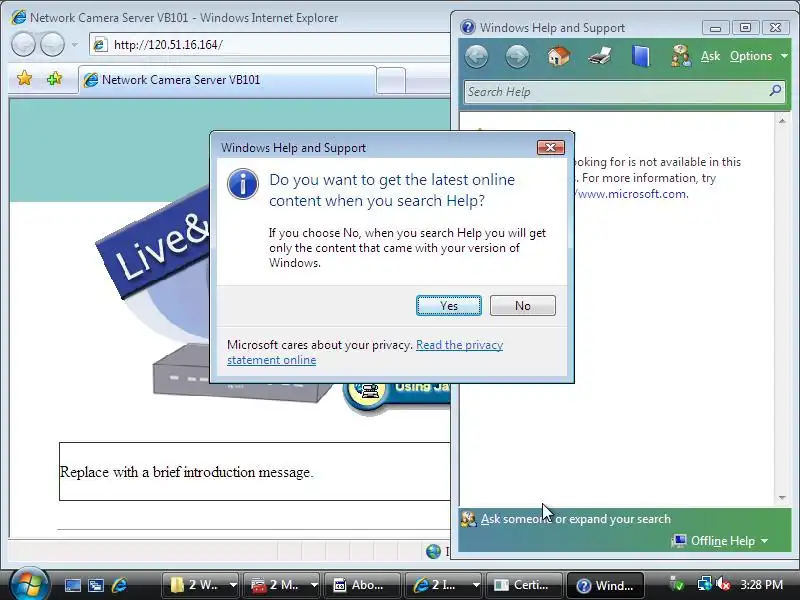The image size is (800, 600).
Task: Open the Offline Help dropdown
Action: (720, 541)
